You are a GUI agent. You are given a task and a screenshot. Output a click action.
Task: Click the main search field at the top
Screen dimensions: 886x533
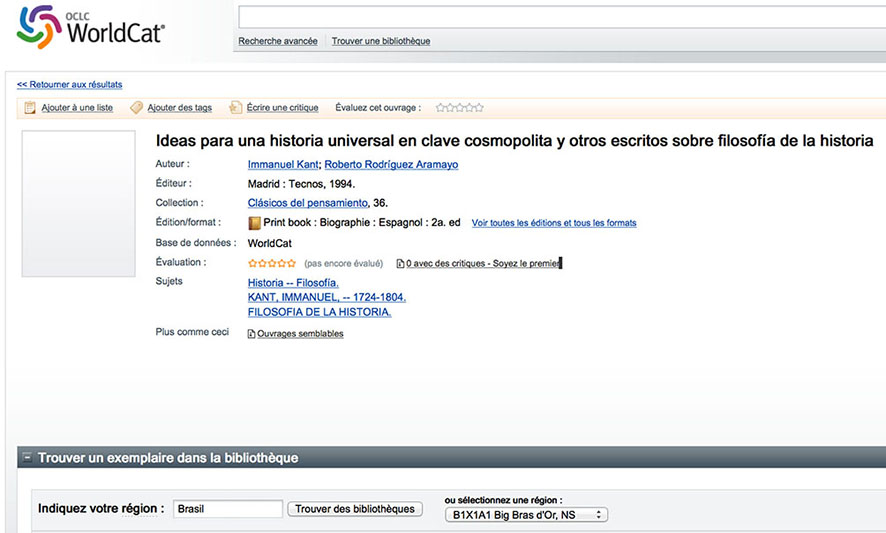pos(562,17)
